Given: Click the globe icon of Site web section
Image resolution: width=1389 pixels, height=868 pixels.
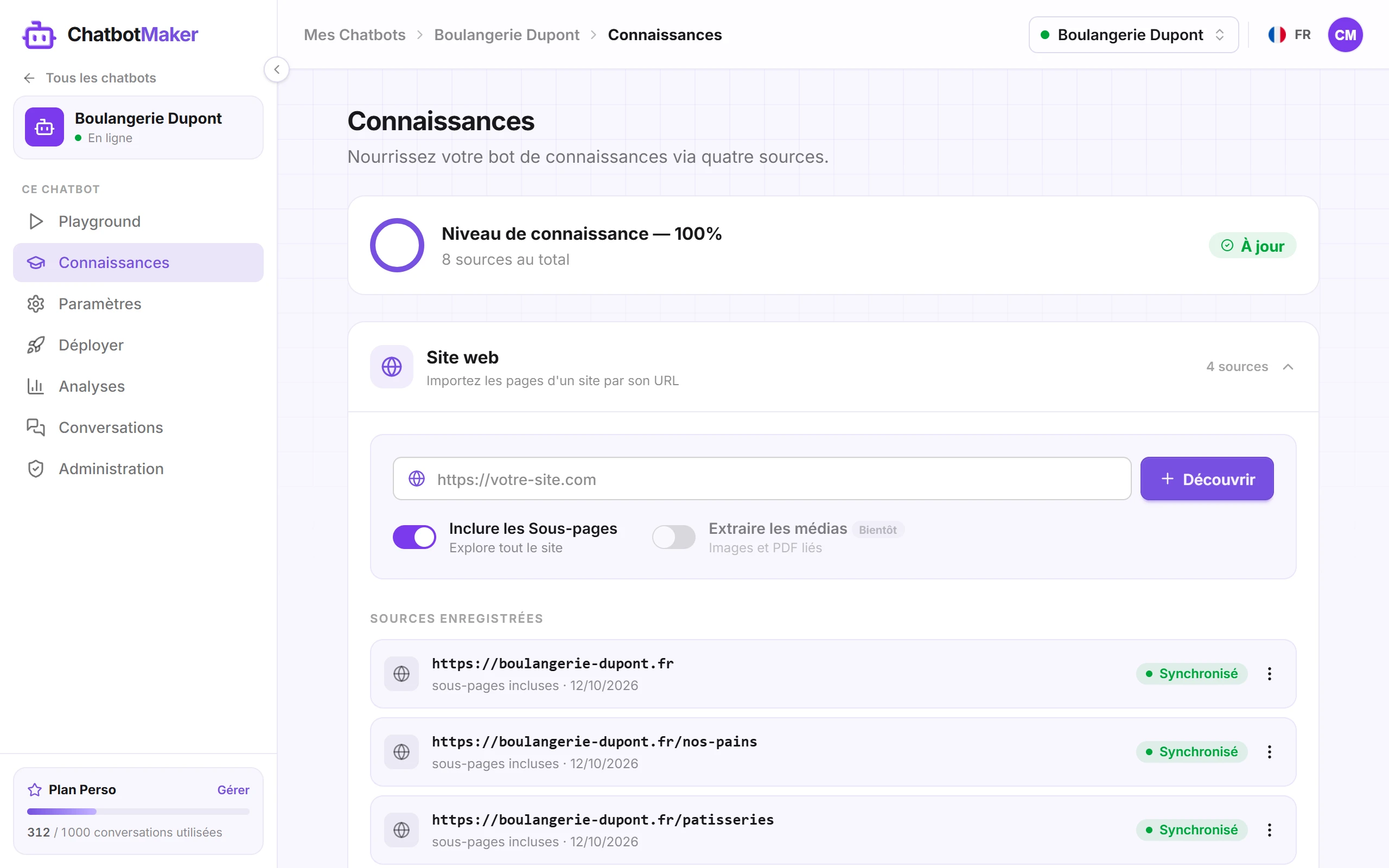Looking at the screenshot, I should coord(391,367).
